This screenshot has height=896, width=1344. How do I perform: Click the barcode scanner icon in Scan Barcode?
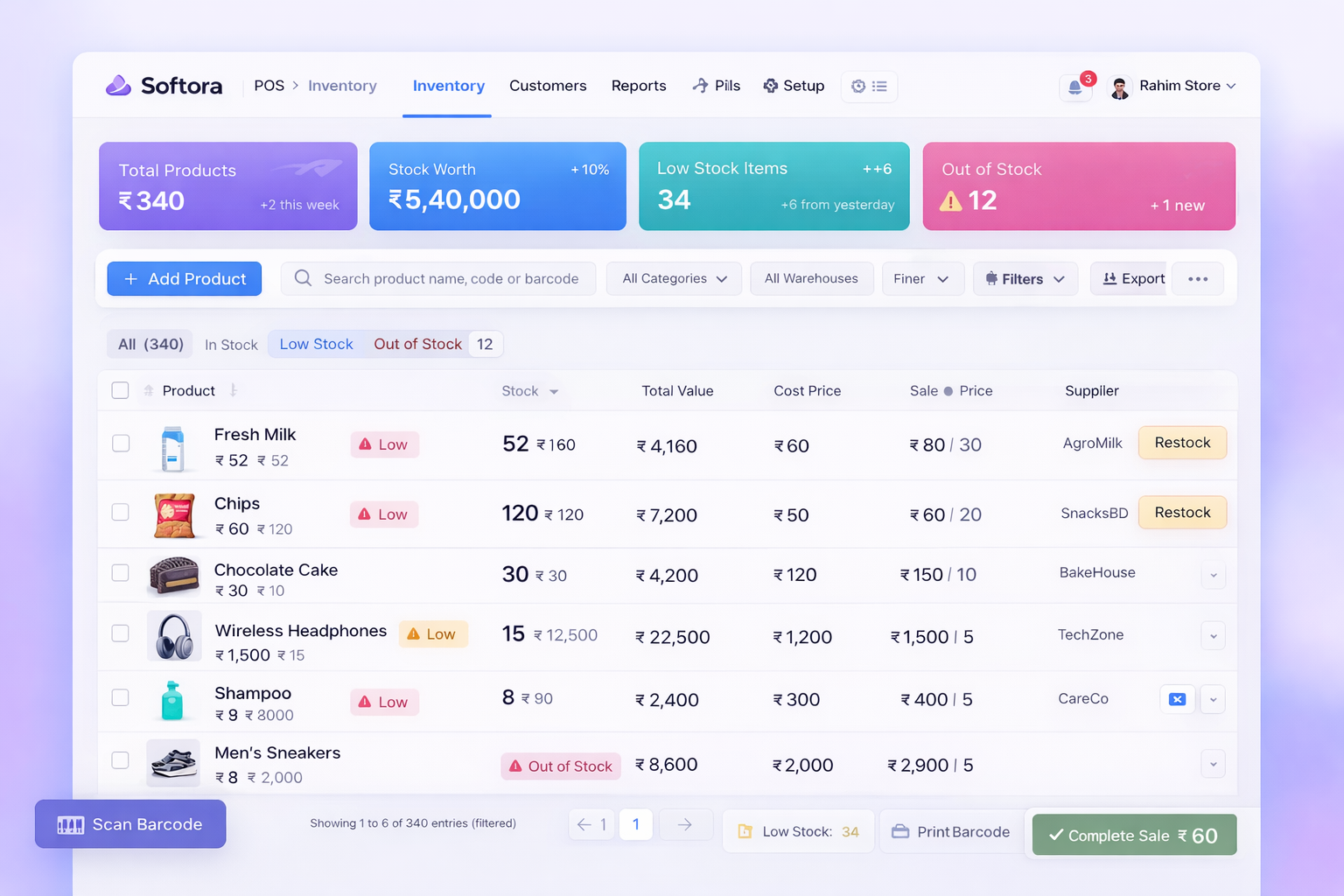[x=70, y=823]
